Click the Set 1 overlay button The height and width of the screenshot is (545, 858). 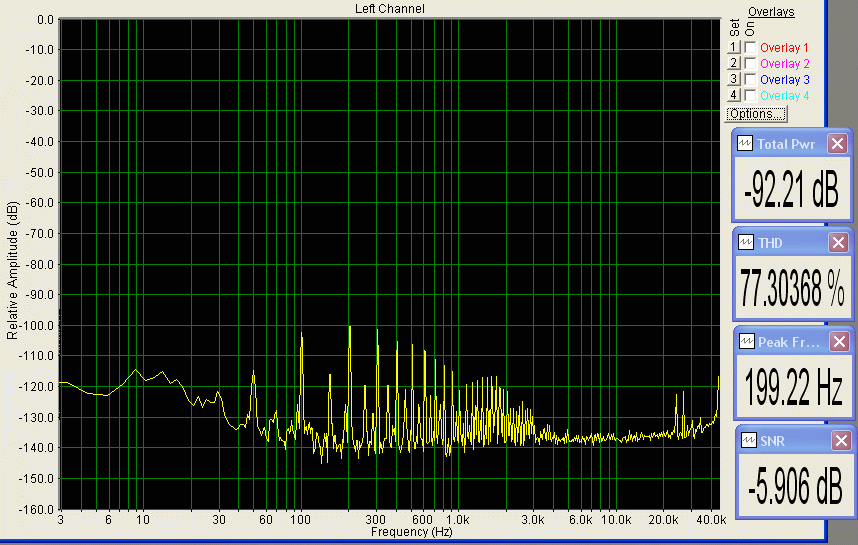tap(734, 47)
